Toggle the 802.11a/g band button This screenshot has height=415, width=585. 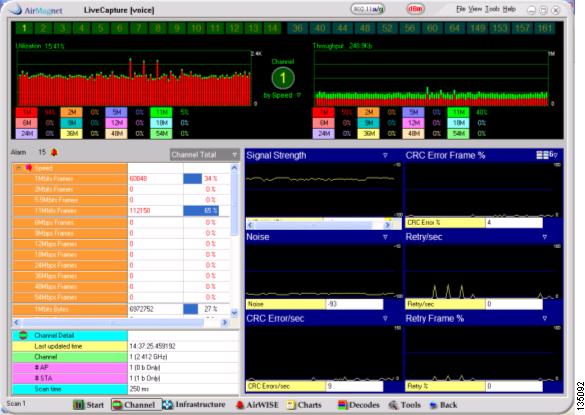click(x=368, y=9)
